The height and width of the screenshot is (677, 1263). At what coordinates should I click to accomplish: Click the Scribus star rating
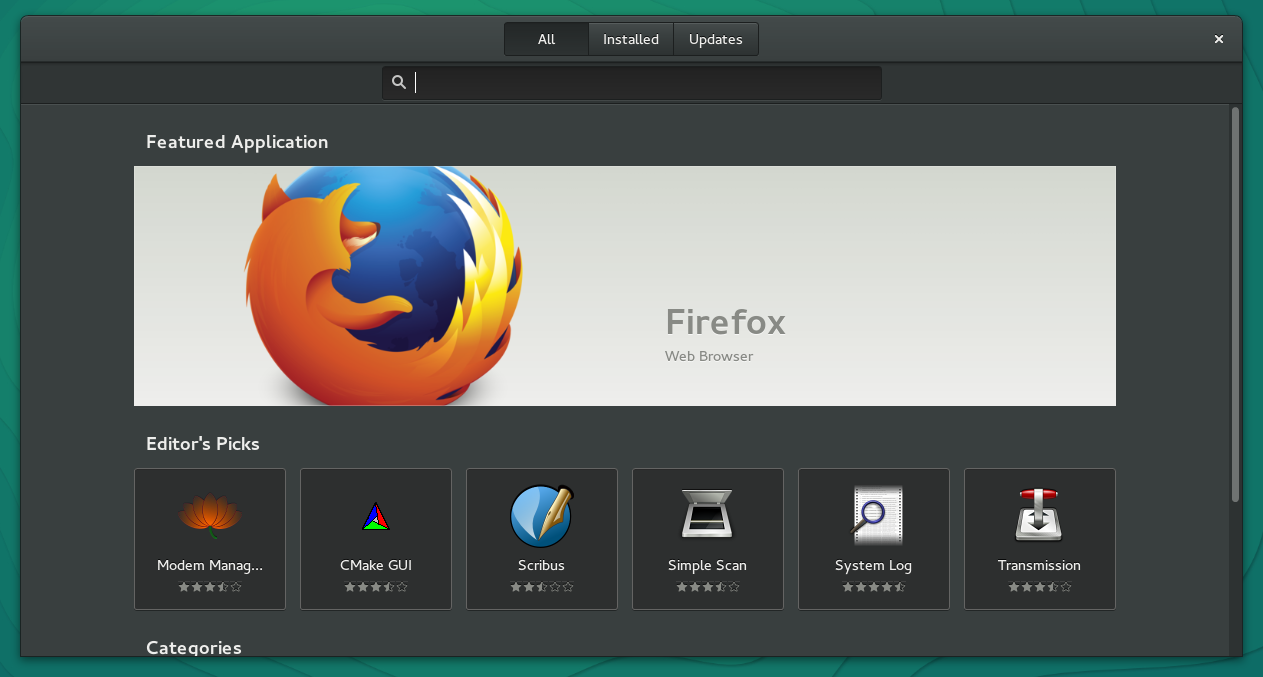point(541,587)
